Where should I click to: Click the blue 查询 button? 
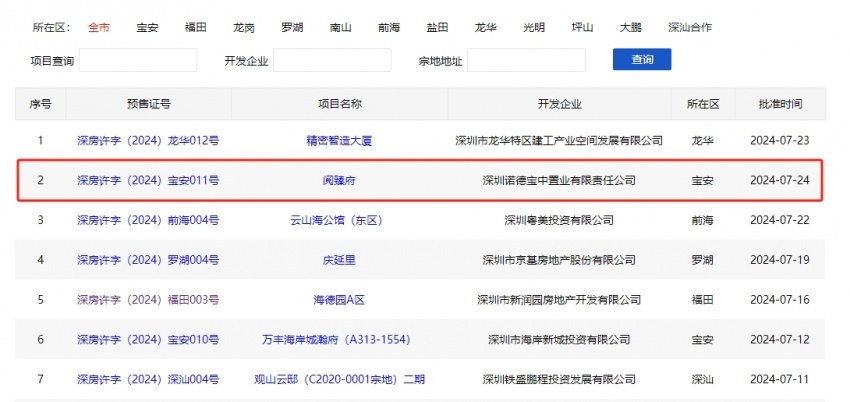(642, 60)
